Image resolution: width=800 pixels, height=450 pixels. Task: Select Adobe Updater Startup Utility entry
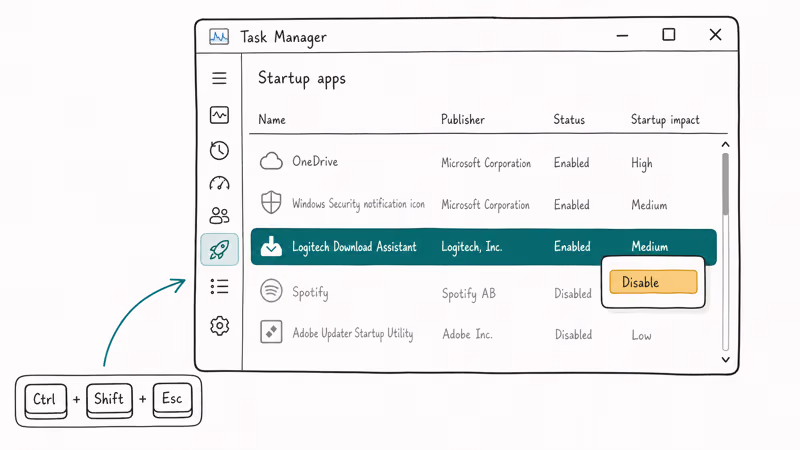353,334
